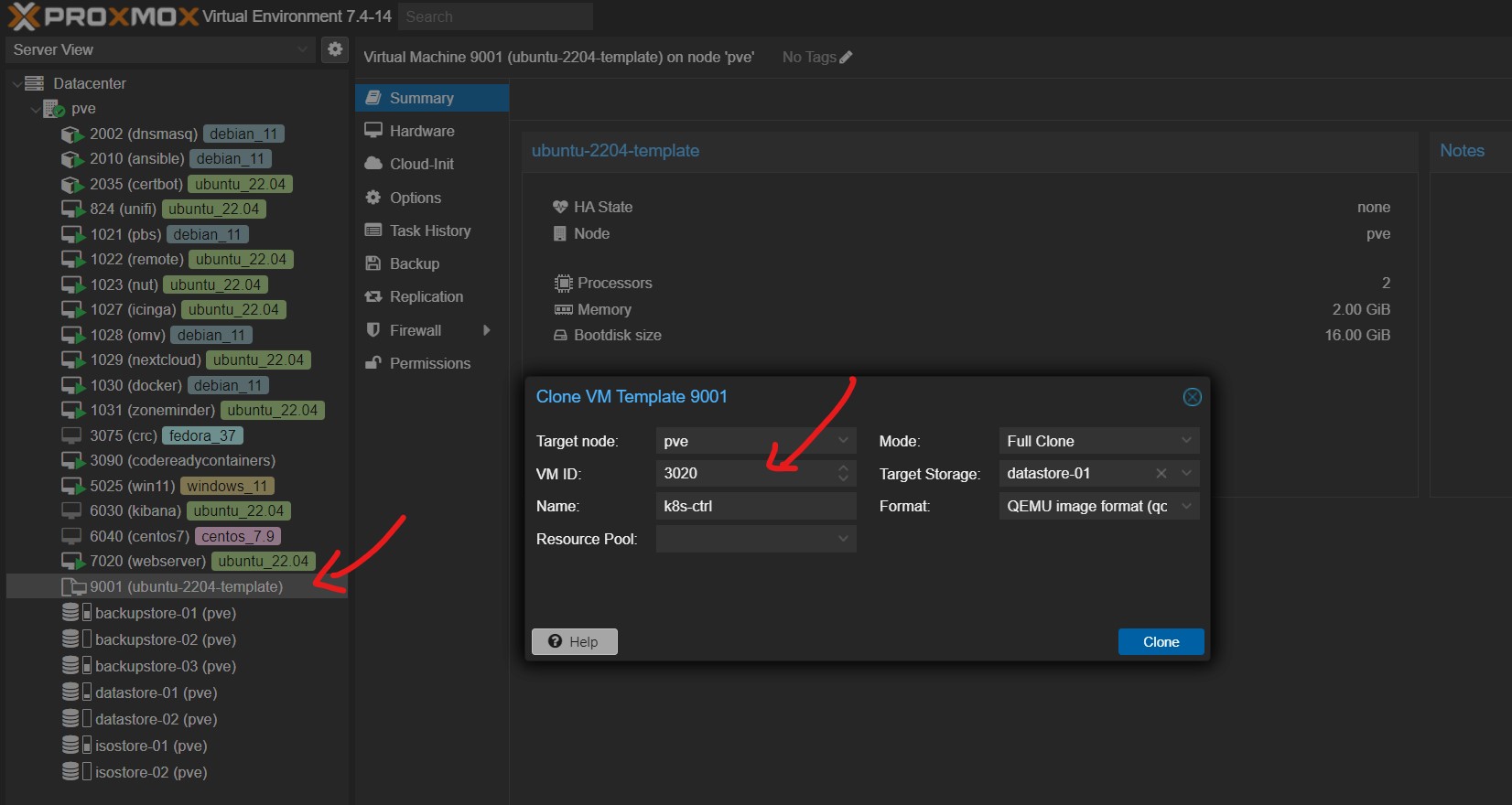Collapse the pve node in the tree

[35, 109]
